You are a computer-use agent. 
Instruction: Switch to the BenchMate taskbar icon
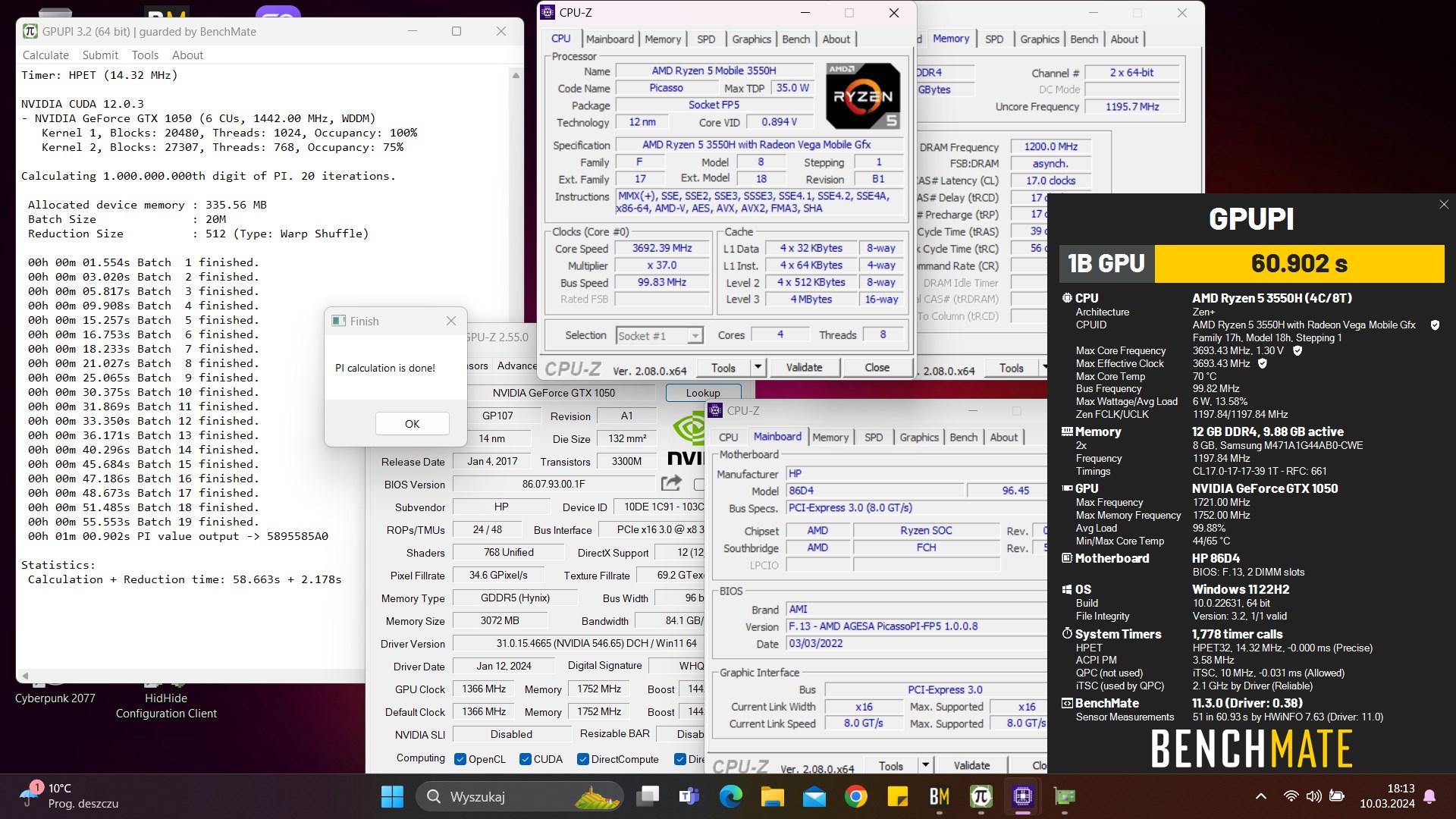[x=940, y=796]
